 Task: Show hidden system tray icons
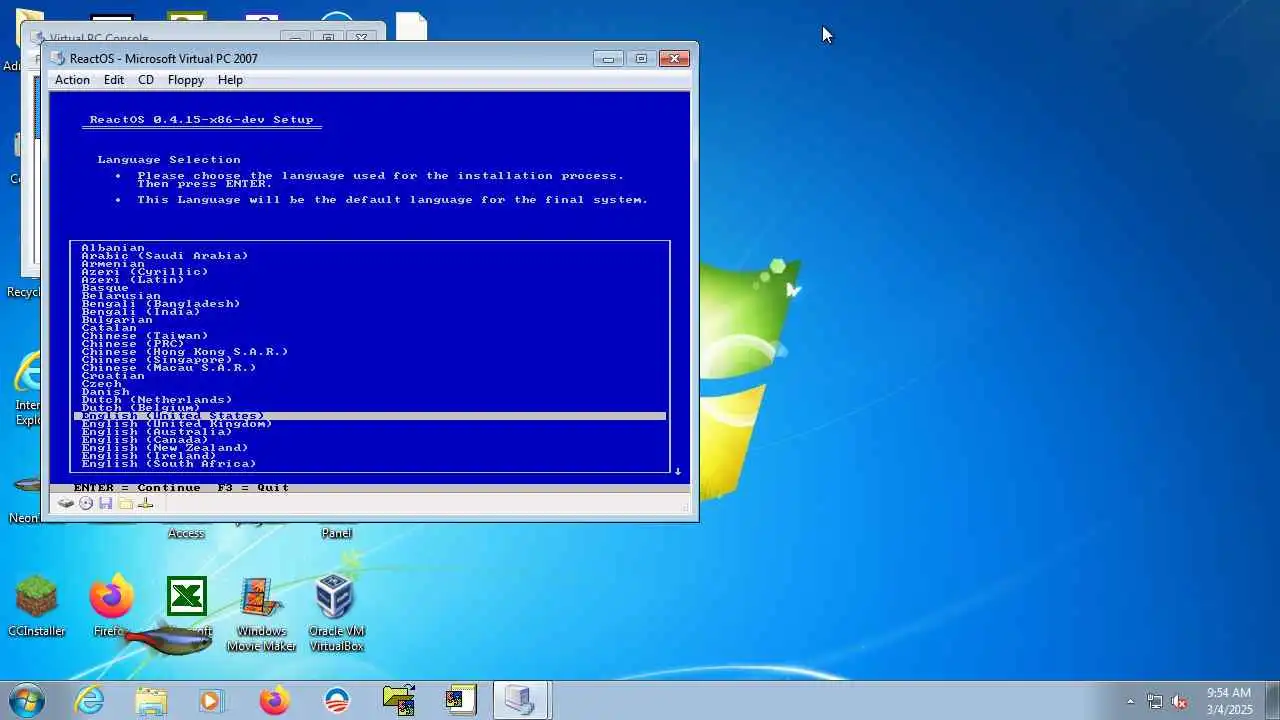pyautogui.click(x=1130, y=701)
